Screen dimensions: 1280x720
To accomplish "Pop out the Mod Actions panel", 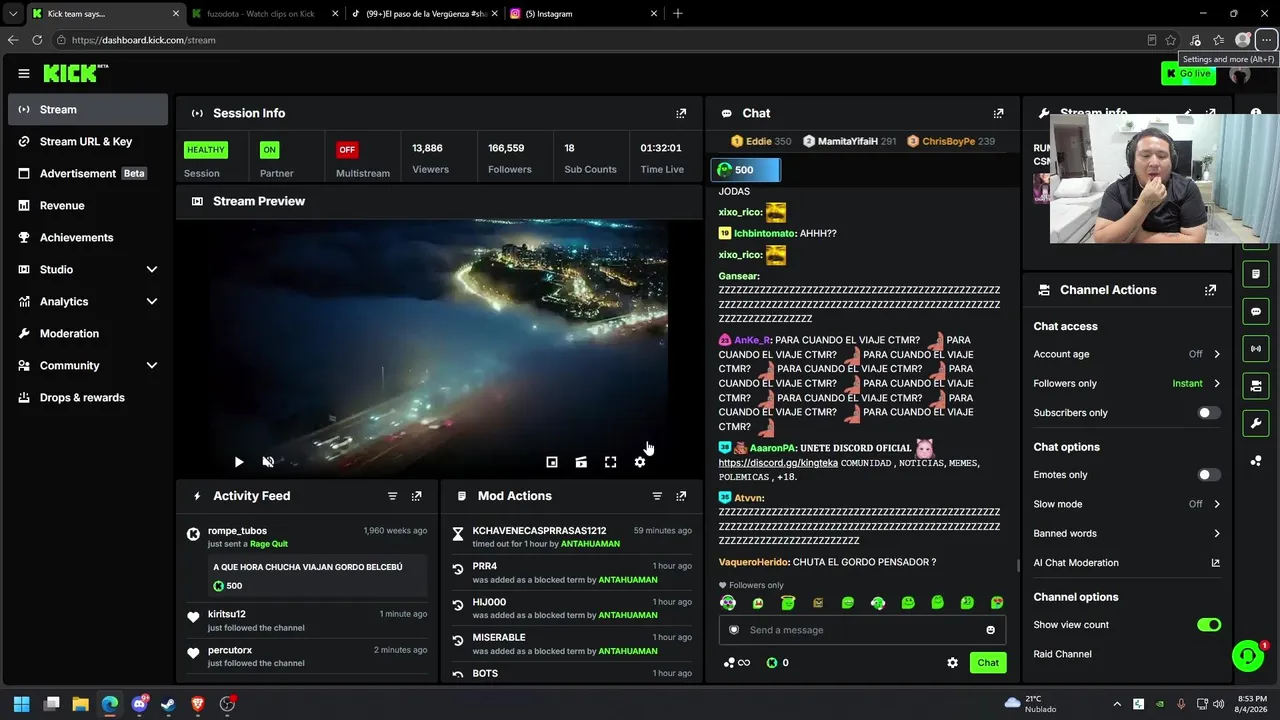I will pos(681,496).
